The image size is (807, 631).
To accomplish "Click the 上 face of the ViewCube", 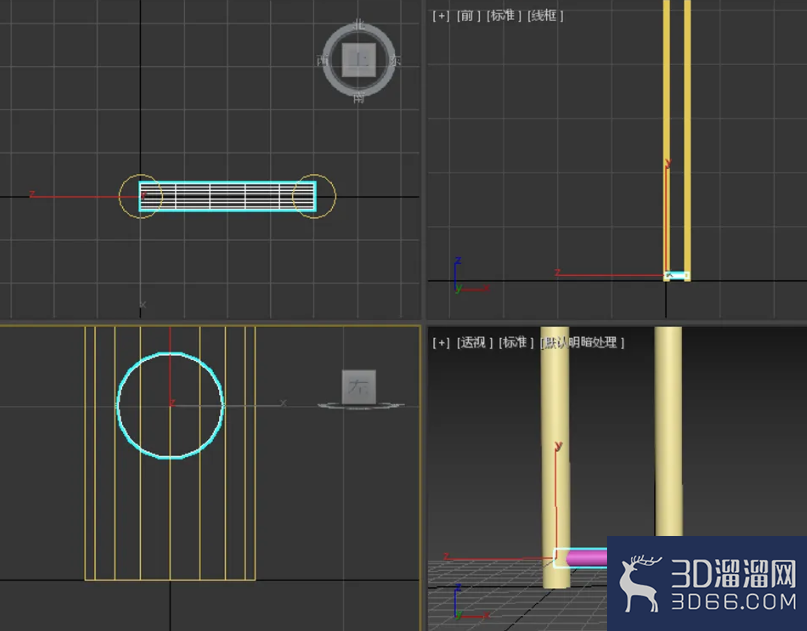I will (359, 60).
